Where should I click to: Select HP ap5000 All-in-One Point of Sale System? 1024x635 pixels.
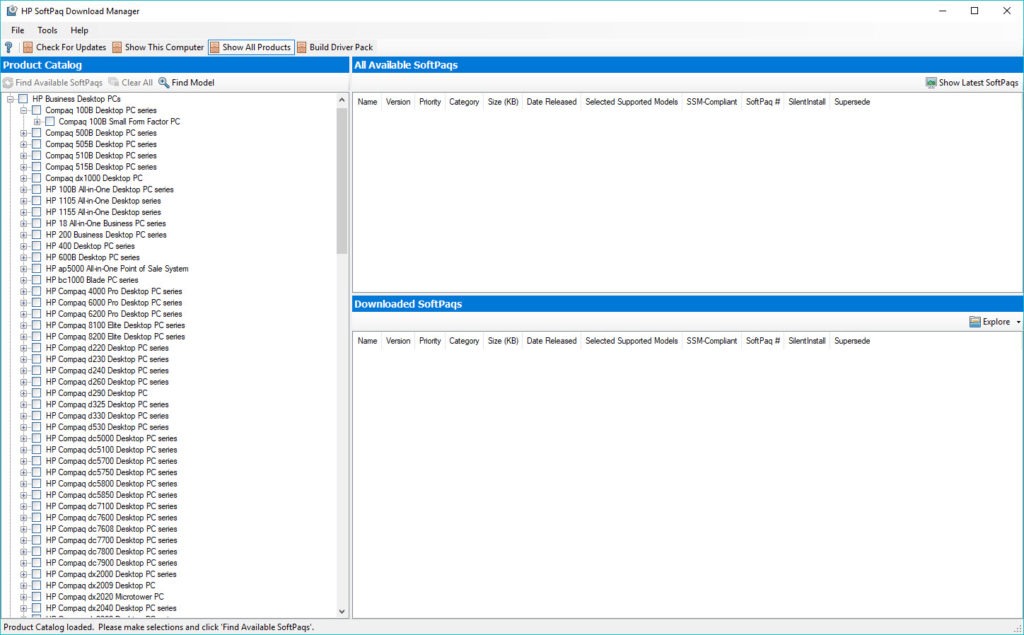point(117,269)
